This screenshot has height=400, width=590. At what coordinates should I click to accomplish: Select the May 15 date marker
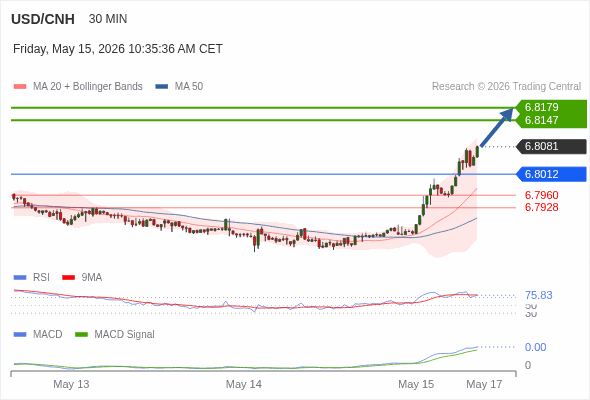(x=416, y=384)
